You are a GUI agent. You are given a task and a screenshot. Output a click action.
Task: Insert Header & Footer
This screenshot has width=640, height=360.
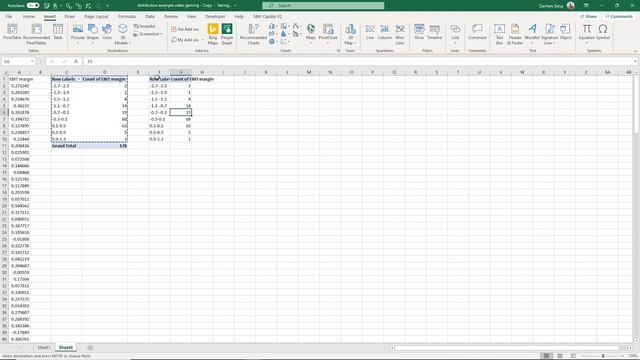pyautogui.click(x=515, y=34)
